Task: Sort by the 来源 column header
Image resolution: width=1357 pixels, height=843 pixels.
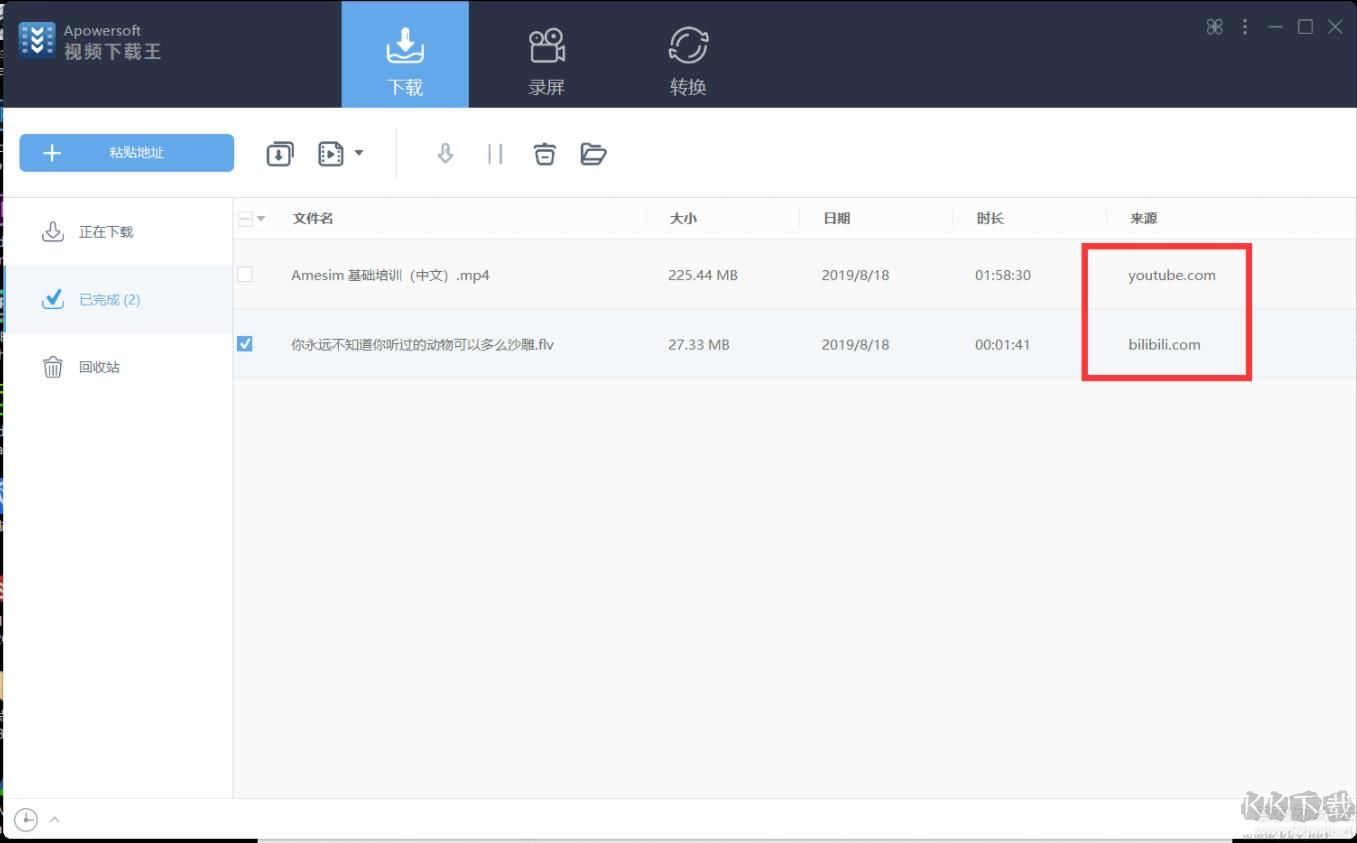Action: (1144, 218)
